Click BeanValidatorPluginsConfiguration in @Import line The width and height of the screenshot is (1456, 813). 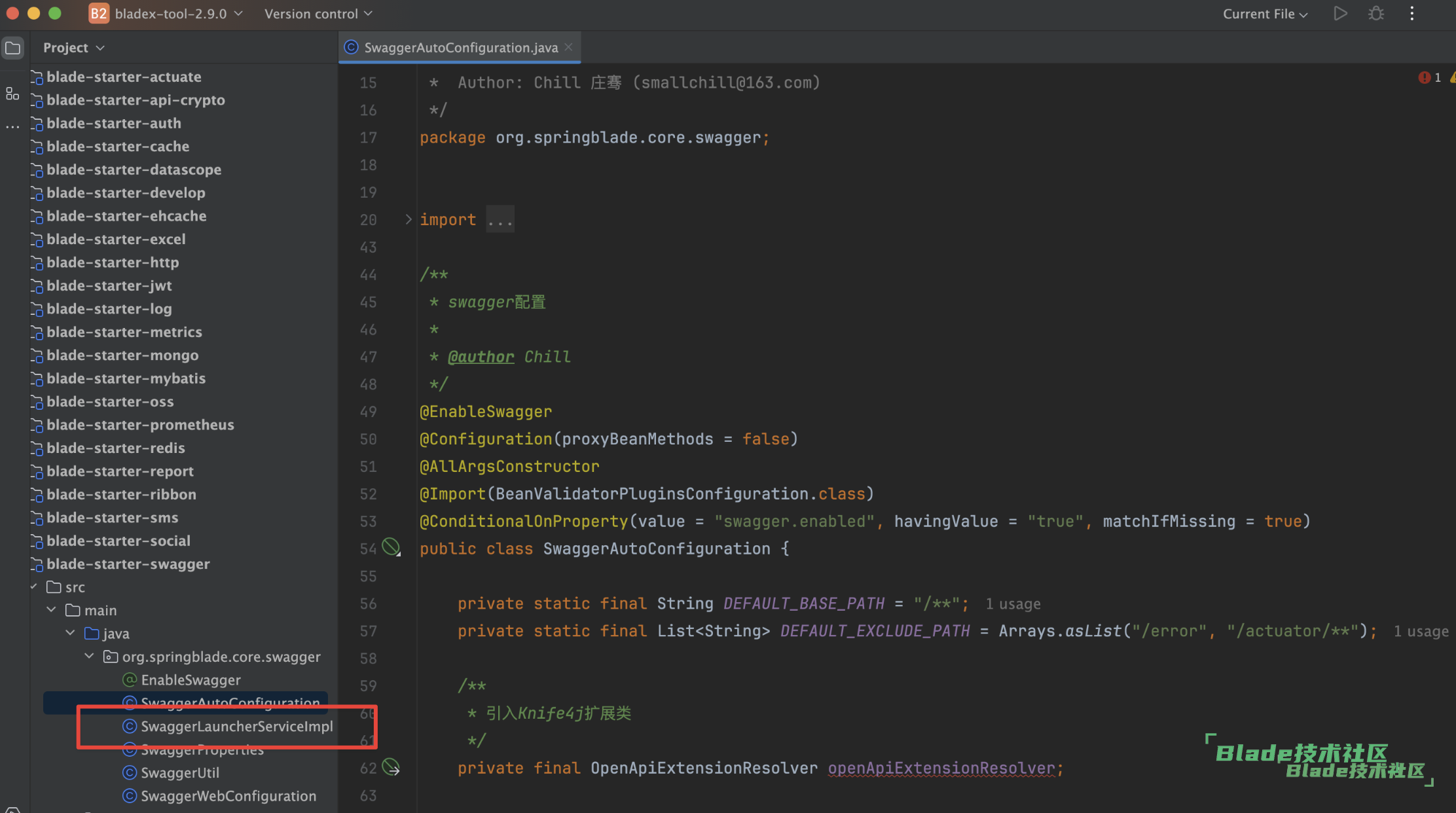pos(651,494)
